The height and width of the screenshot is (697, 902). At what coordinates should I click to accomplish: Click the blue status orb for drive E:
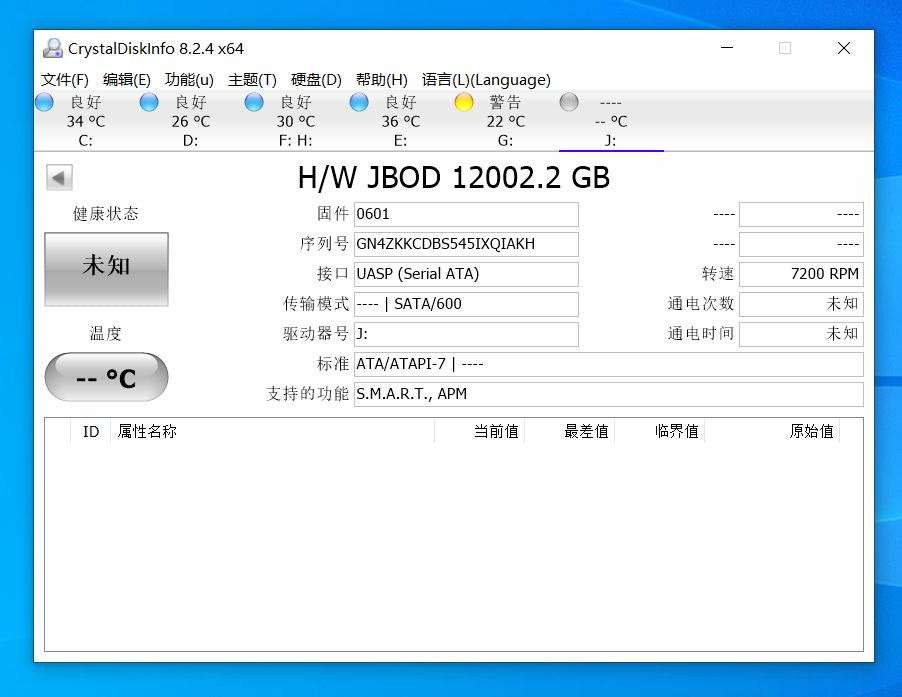[359, 102]
